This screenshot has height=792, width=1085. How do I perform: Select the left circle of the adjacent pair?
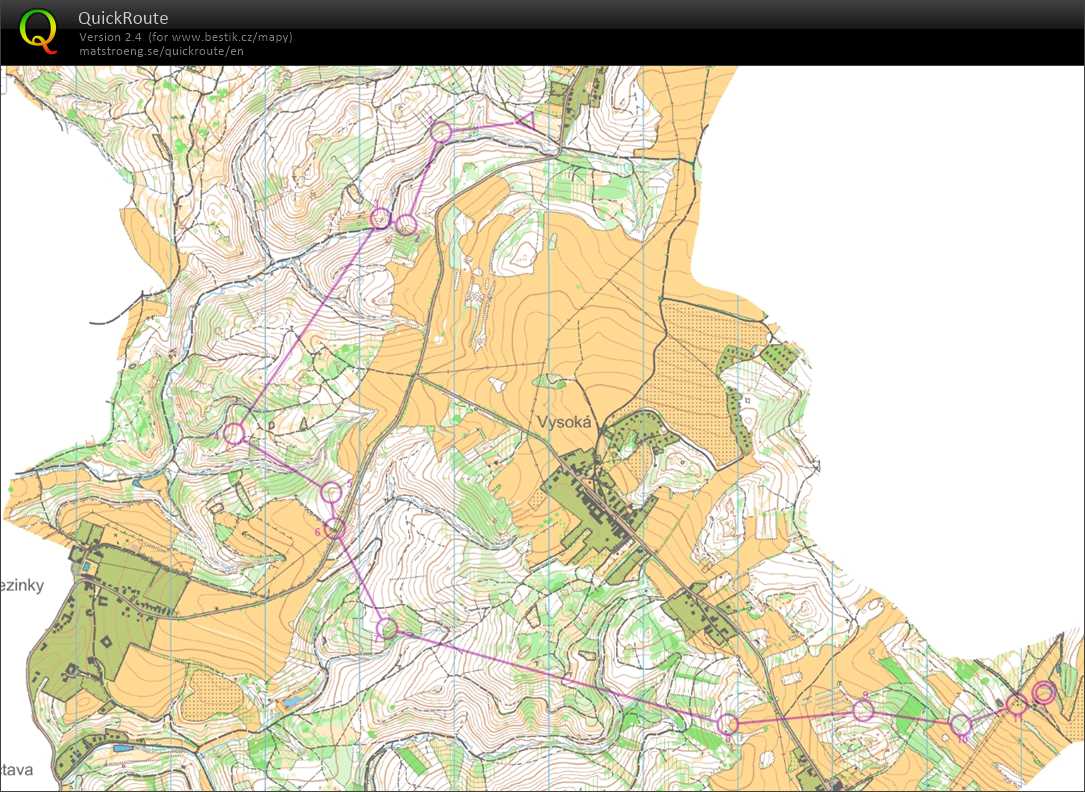[x=380, y=218]
